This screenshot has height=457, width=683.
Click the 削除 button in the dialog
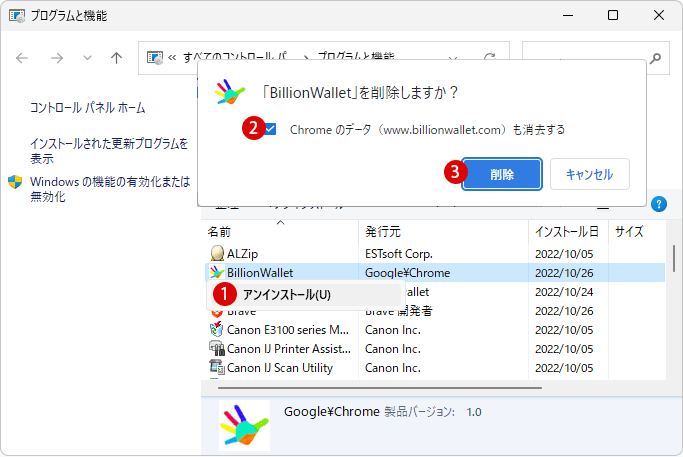click(x=502, y=174)
